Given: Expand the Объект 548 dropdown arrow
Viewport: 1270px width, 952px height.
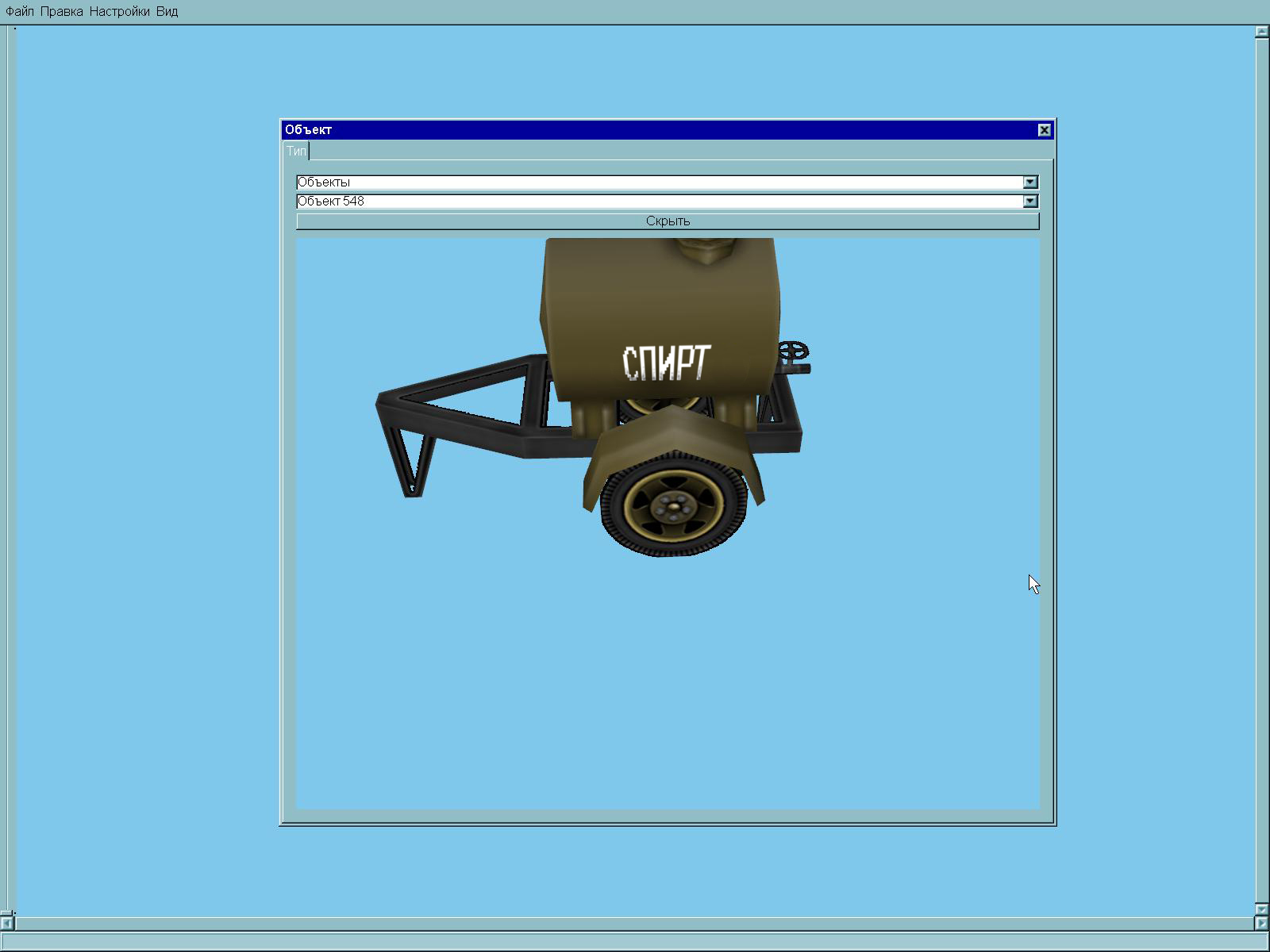Looking at the screenshot, I should pyautogui.click(x=1029, y=202).
